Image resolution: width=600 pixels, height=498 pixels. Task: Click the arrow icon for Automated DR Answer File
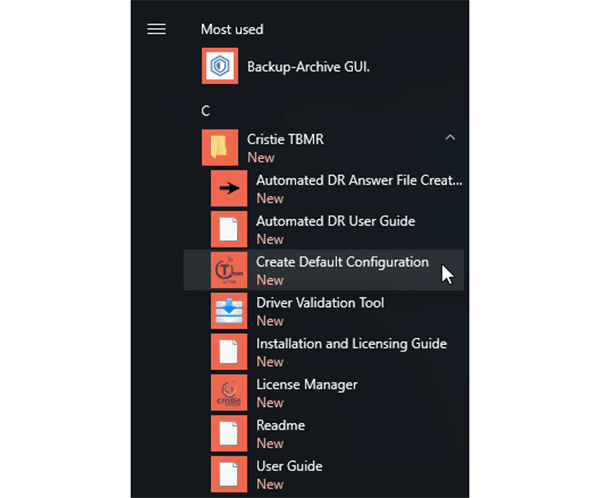click(x=229, y=188)
